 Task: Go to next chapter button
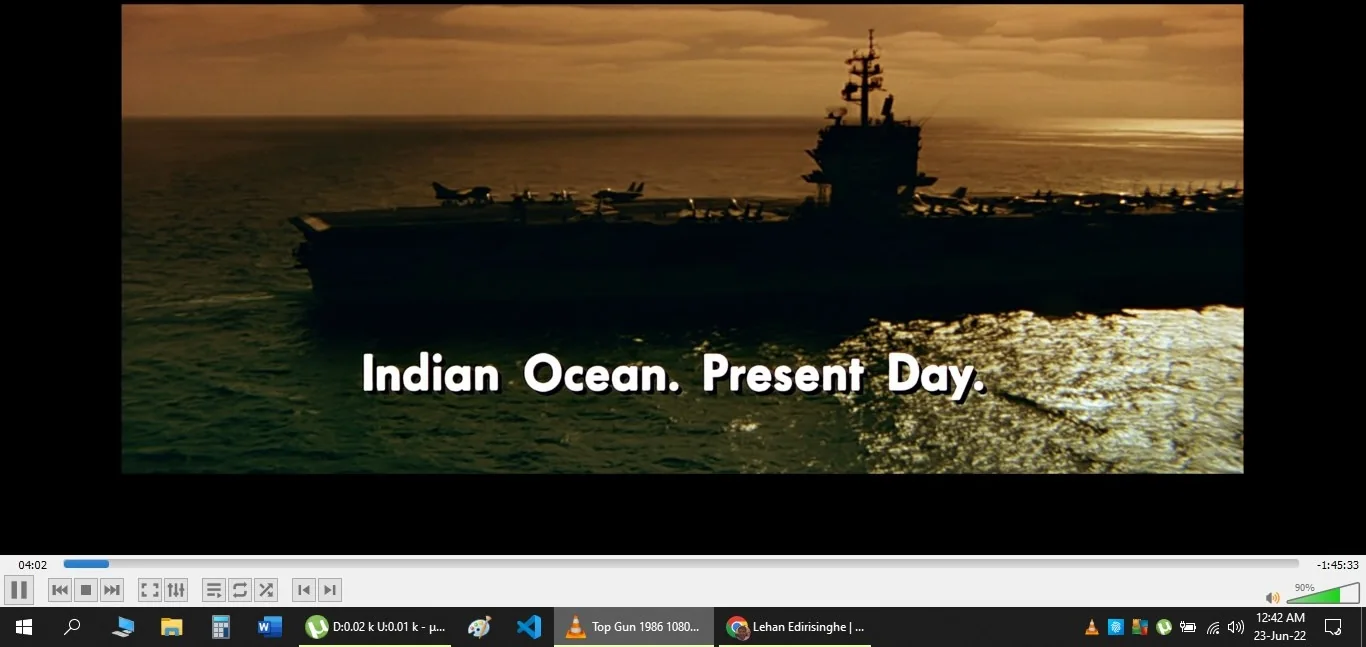pyautogui.click(x=330, y=590)
